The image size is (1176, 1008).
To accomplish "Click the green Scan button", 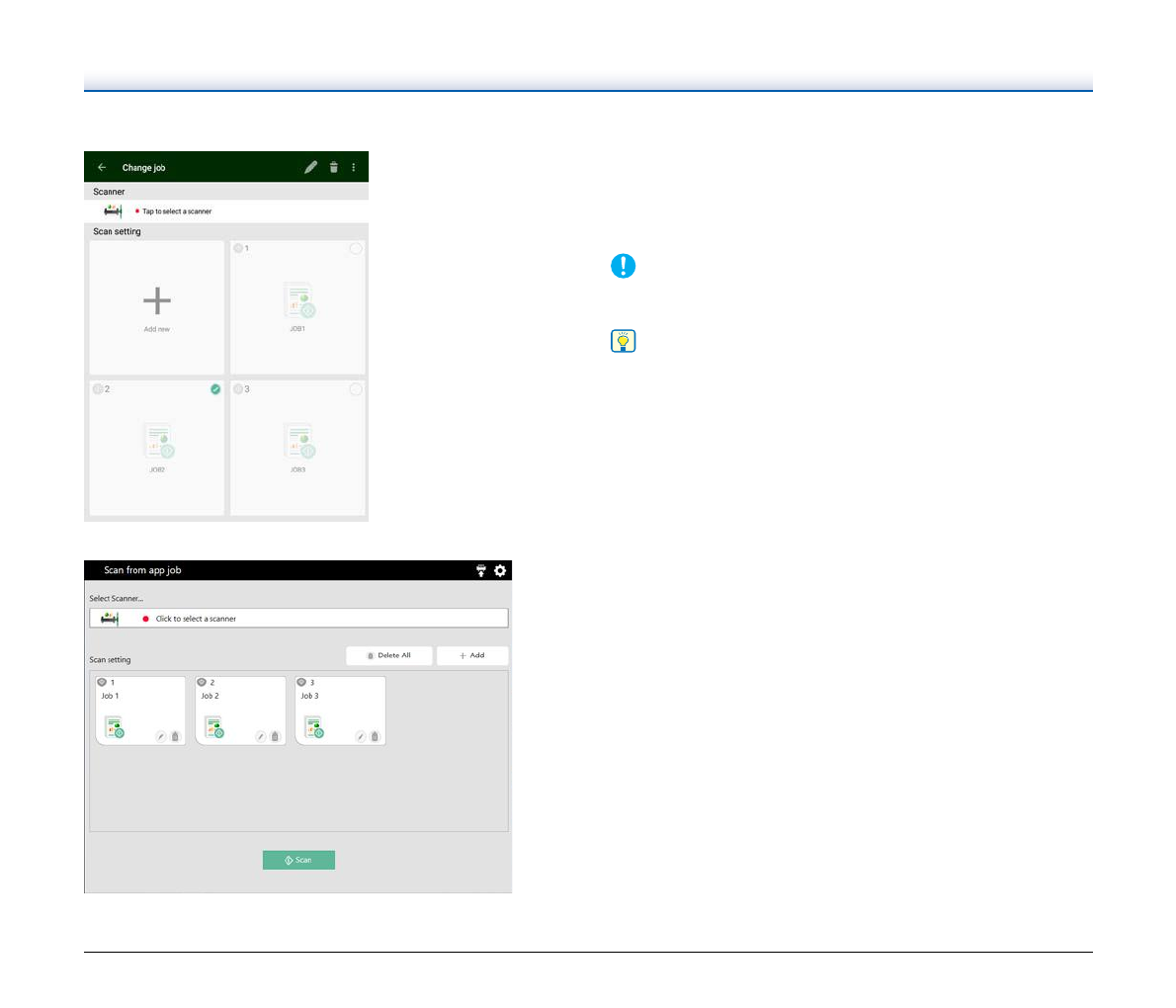I will tap(298, 860).
